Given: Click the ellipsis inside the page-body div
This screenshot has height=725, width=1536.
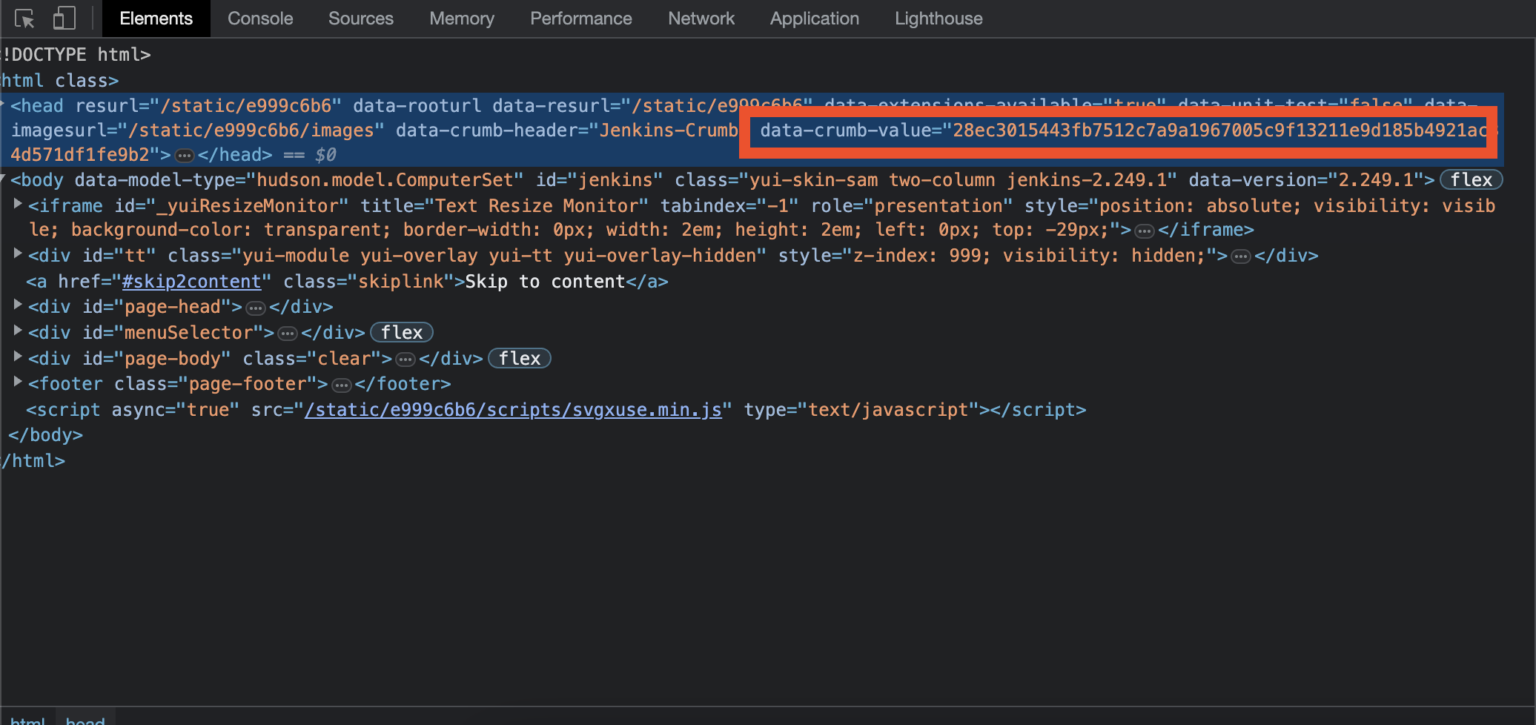Looking at the screenshot, I should click(405, 359).
